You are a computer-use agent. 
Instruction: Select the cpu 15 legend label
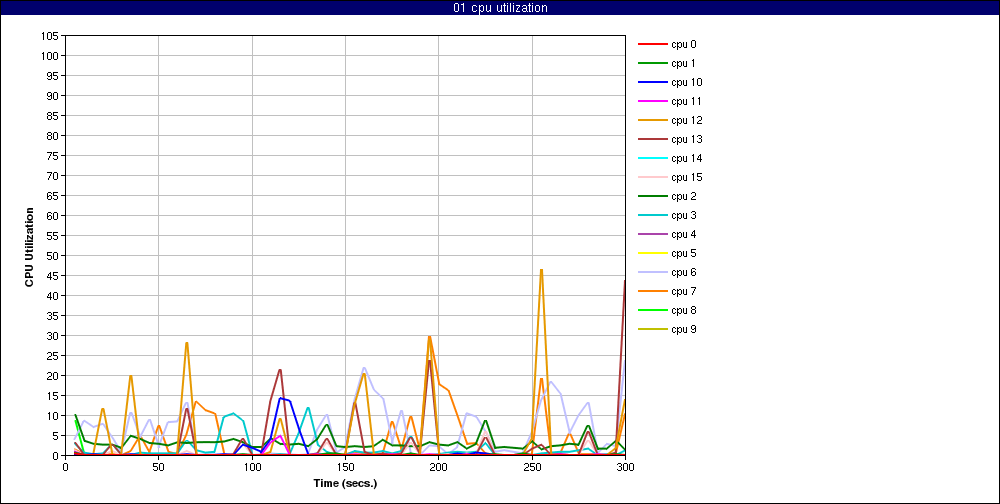pyautogui.click(x=687, y=177)
